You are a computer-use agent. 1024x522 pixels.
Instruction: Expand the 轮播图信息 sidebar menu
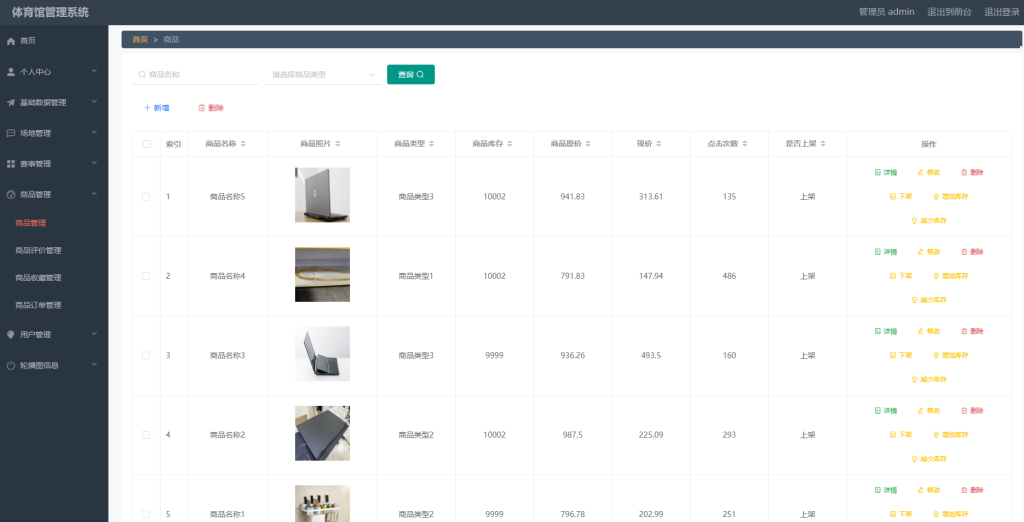[54, 366]
